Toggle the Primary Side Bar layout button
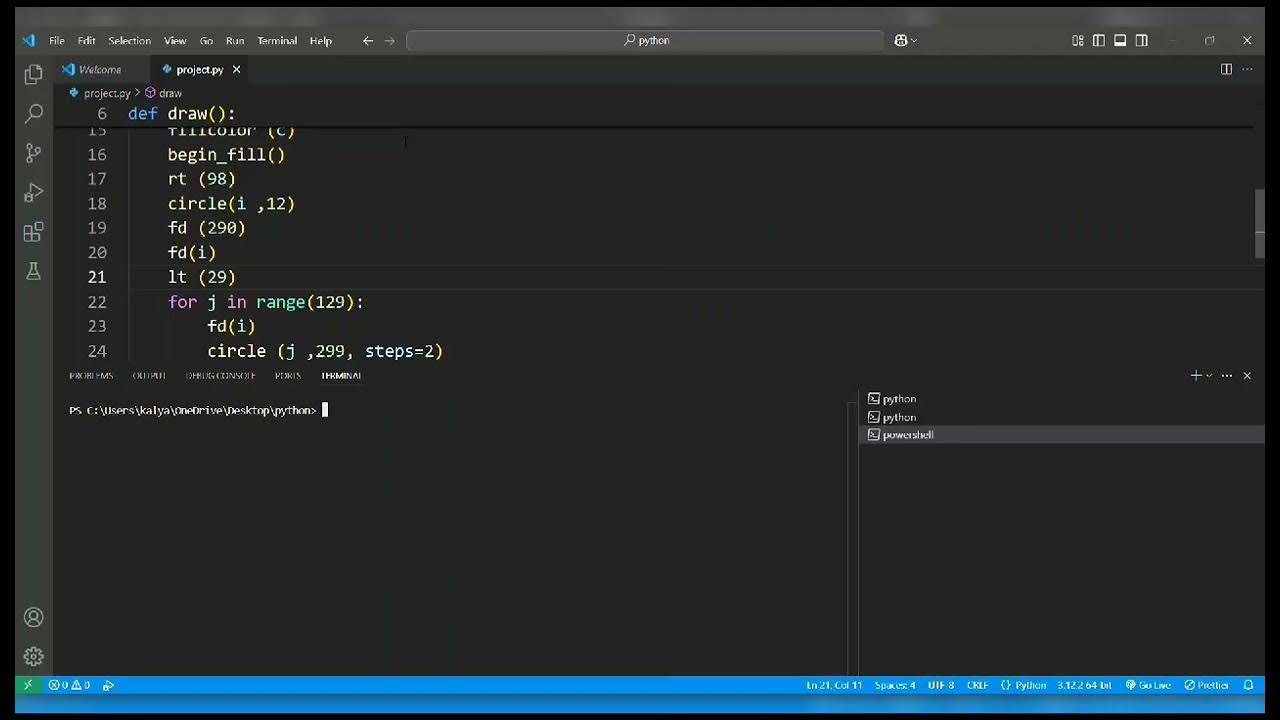This screenshot has width=1280, height=720. [1099, 41]
